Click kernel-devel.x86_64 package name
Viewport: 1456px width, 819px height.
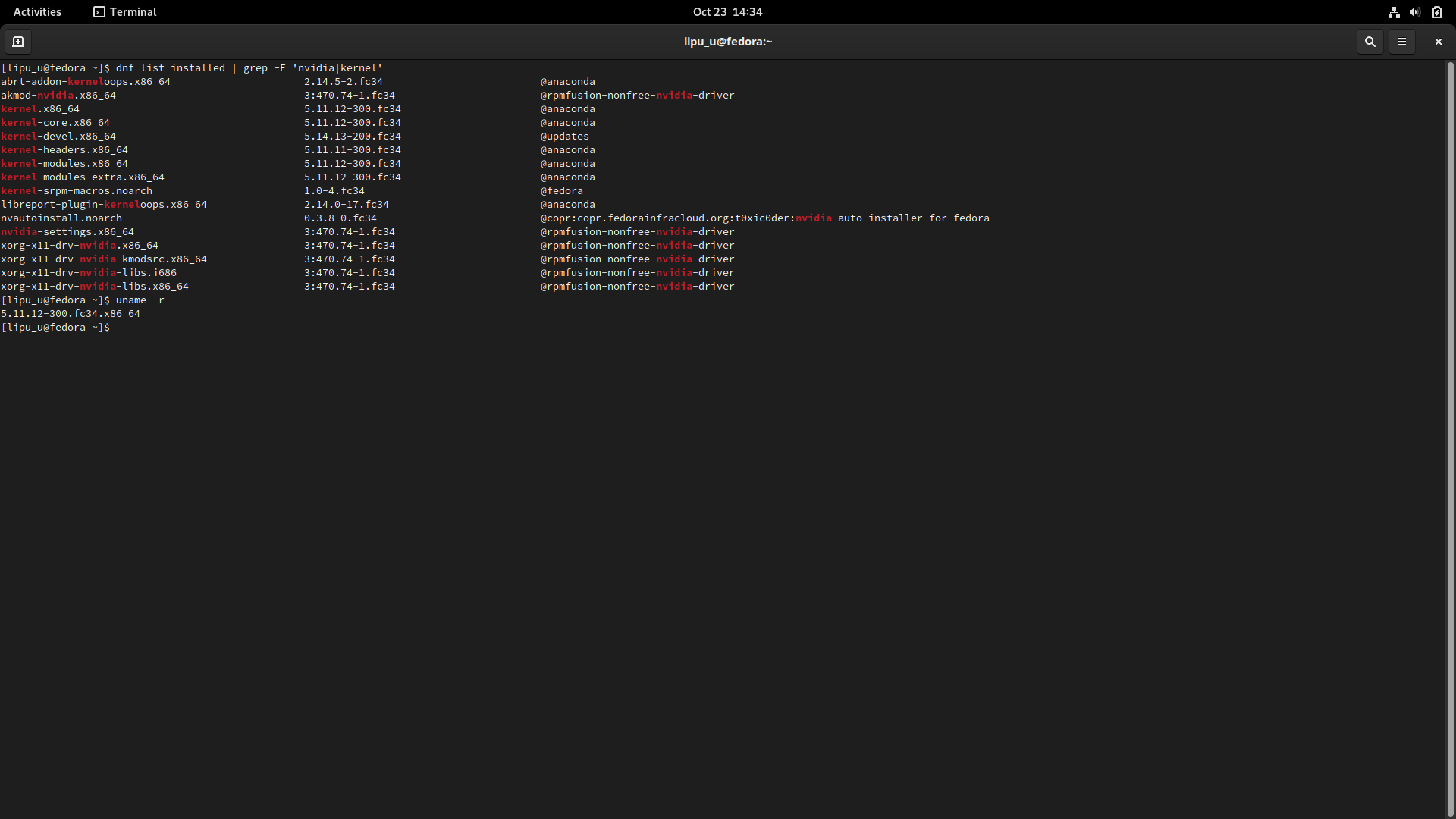click(58, 136)
